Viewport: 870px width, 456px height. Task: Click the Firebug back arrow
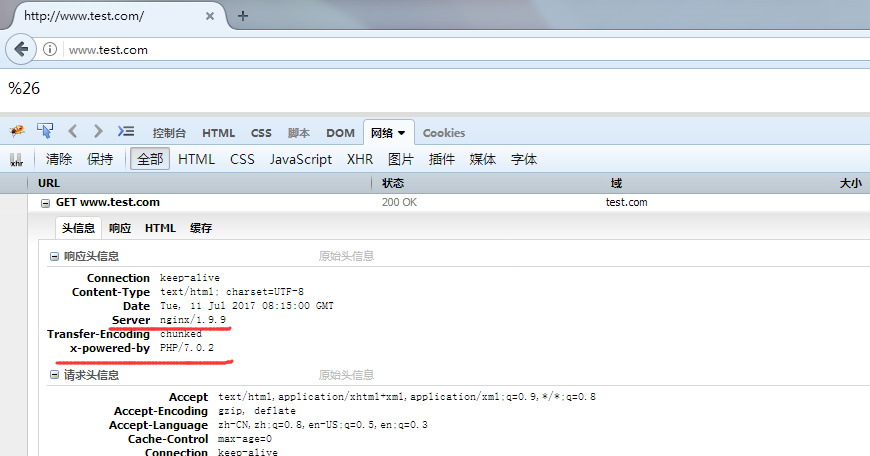[73, 131]
